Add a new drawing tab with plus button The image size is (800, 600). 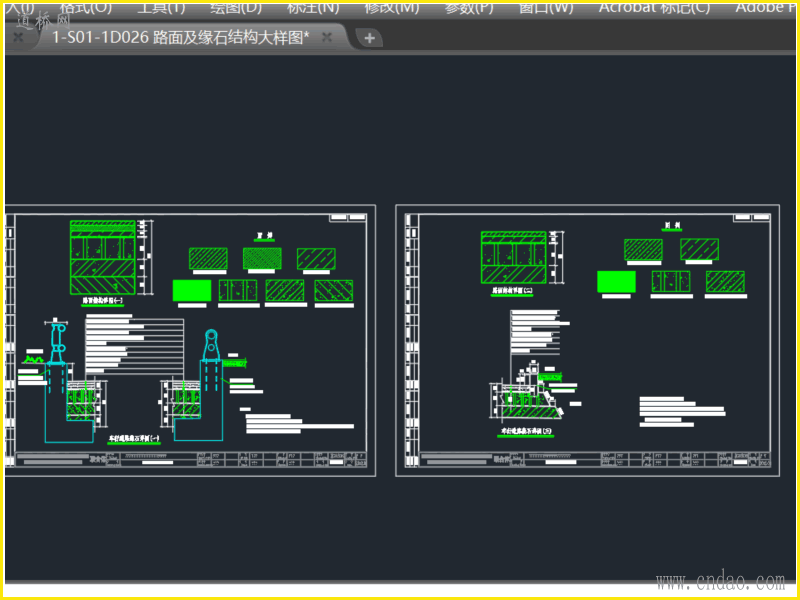[369, 38]
